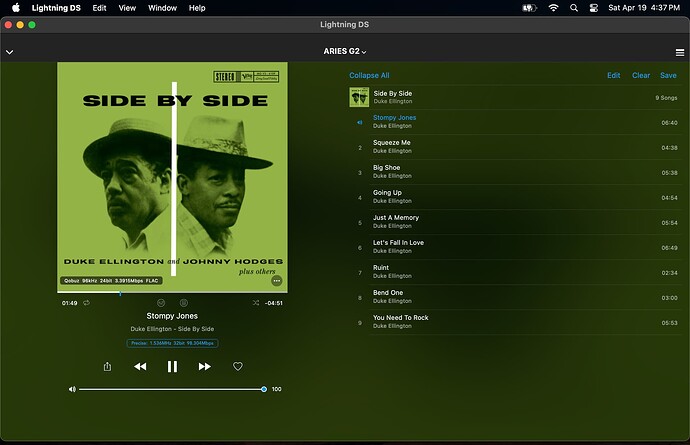690x445 pixels.
Task: Click the playing speaker indicator beside Stompy Jones
Action: tap(360, 122)
